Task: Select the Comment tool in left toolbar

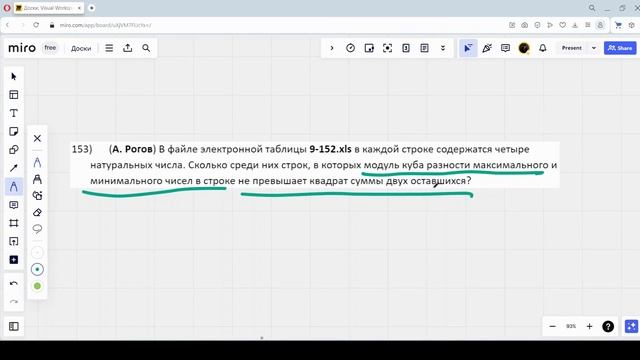Action: click(13, 205)
